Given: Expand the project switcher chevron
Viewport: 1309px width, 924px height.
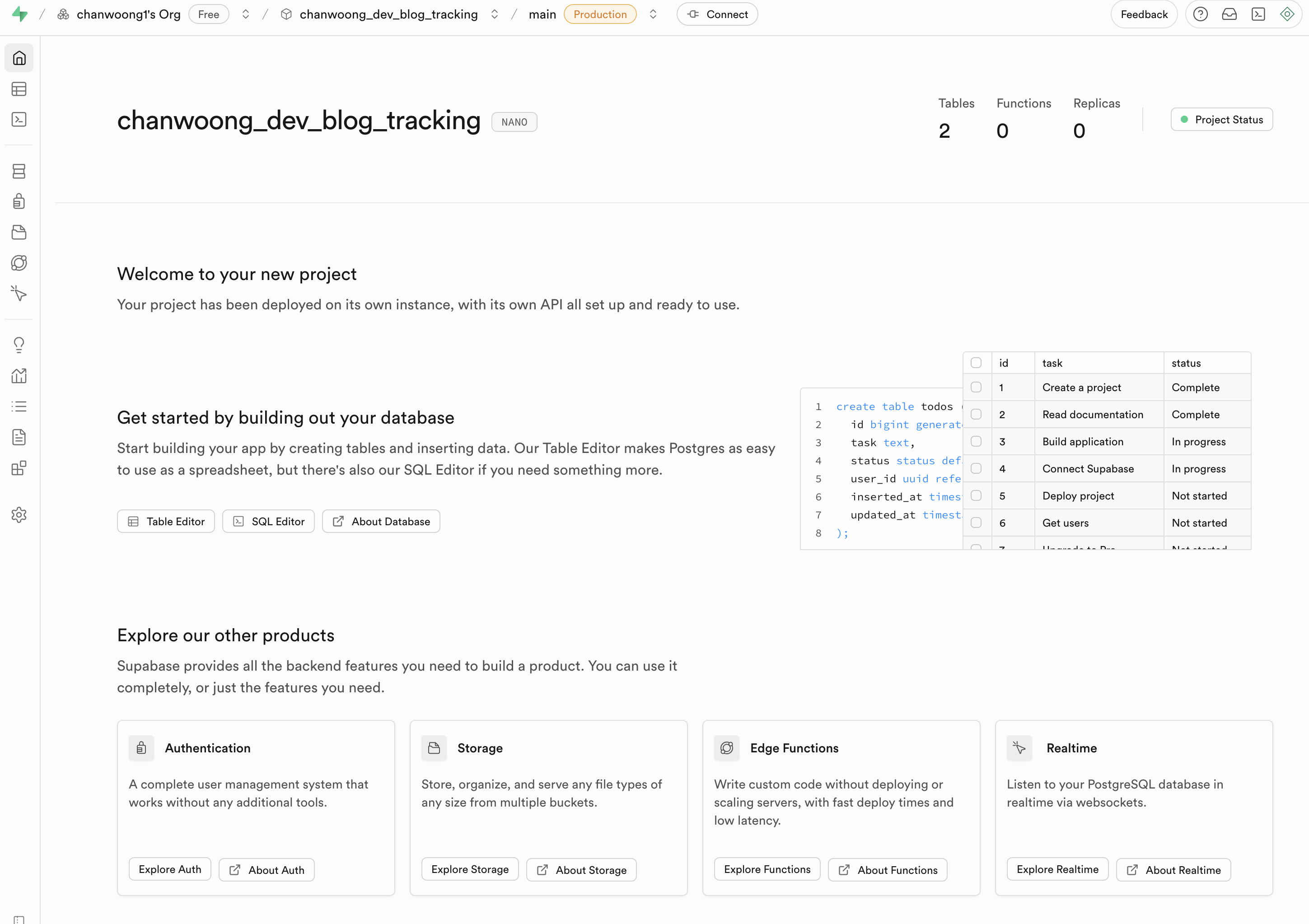Looking at the screenshot, I should point(494,14).
